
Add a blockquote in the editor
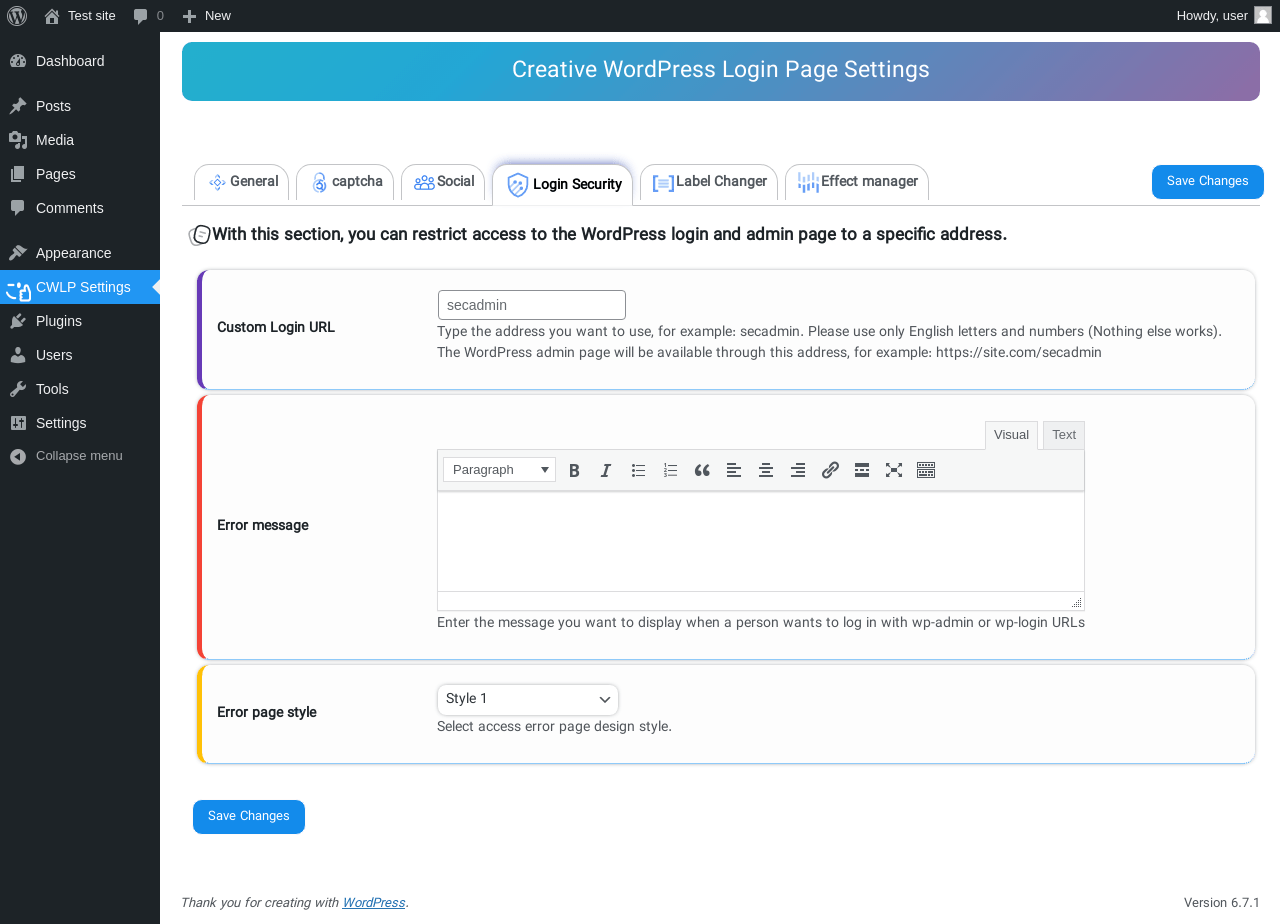coord(702,470)
